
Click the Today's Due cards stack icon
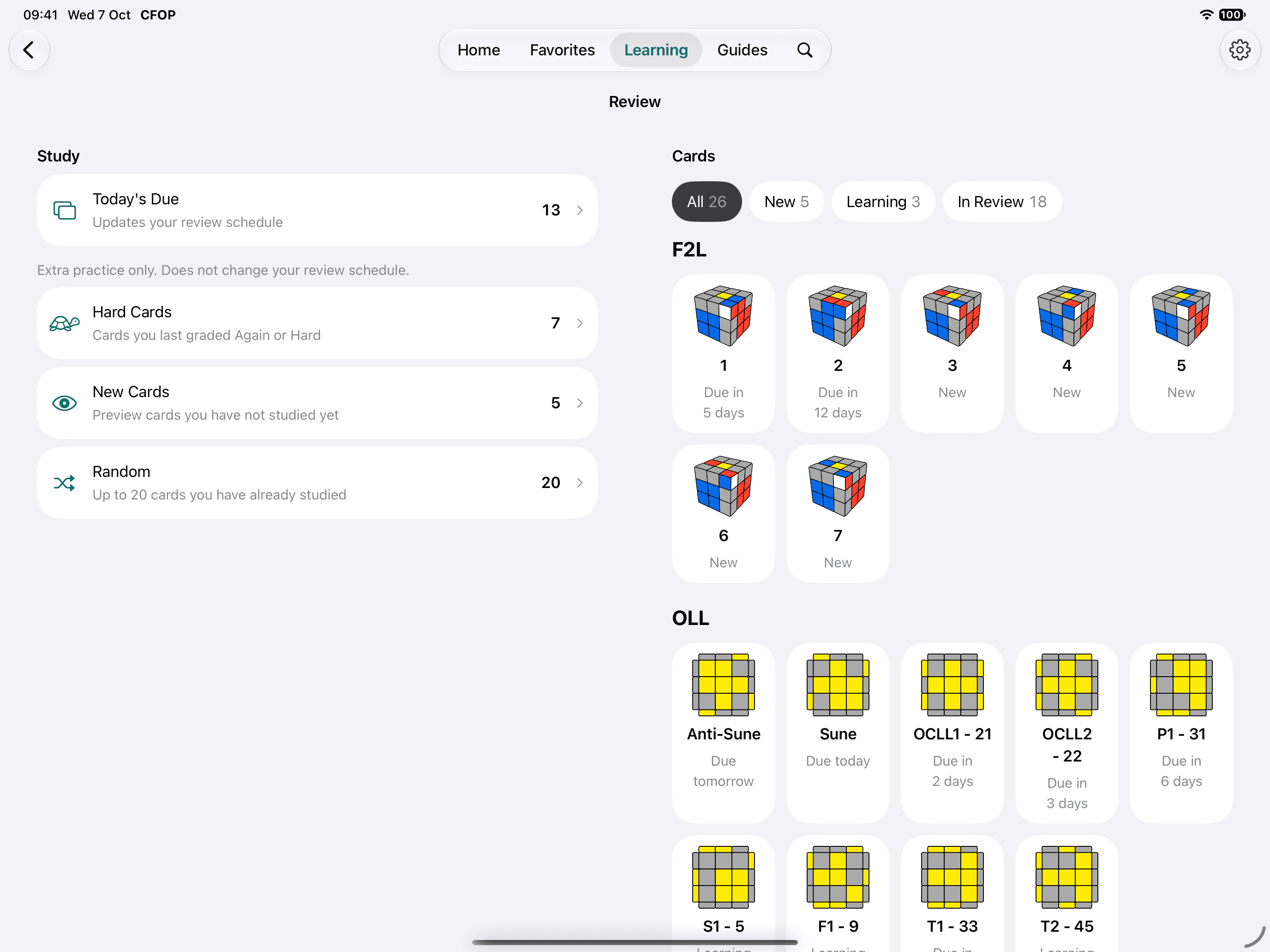click(x=64, y=210)
